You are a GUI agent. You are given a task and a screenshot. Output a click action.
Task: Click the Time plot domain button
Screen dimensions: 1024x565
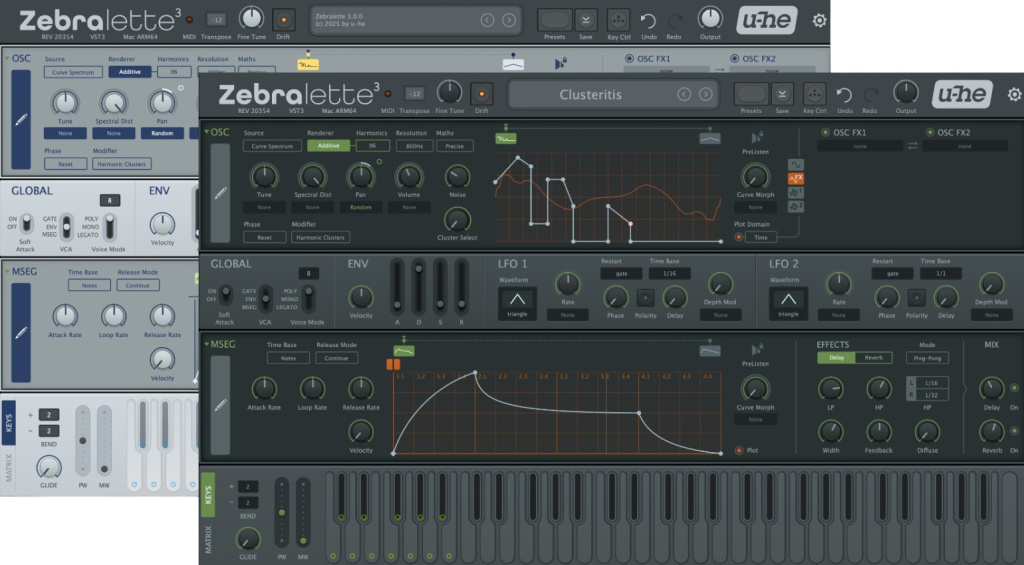tap(761, 237)
